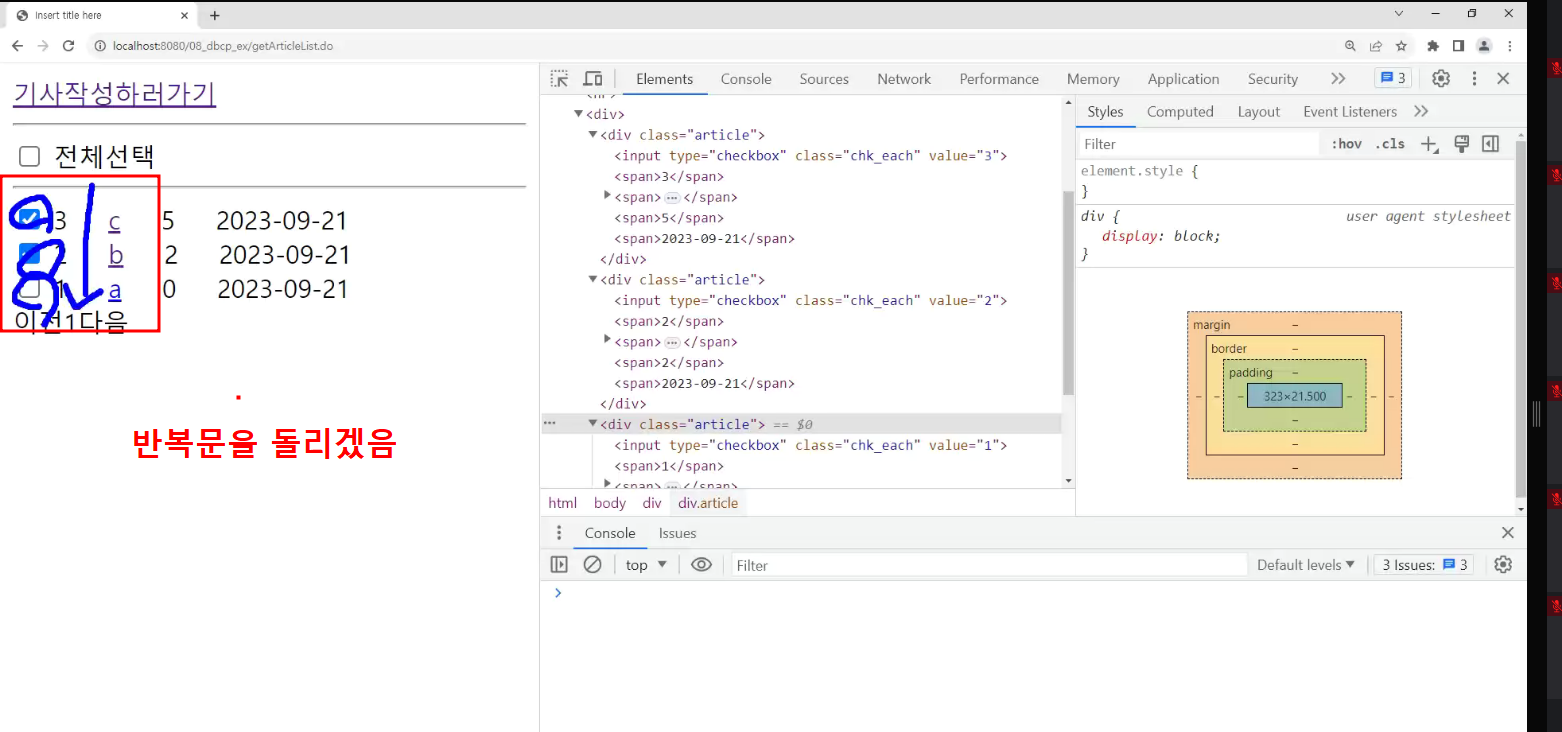
Task: Click the Styles pane Filter field
Action: point(1198,144)
